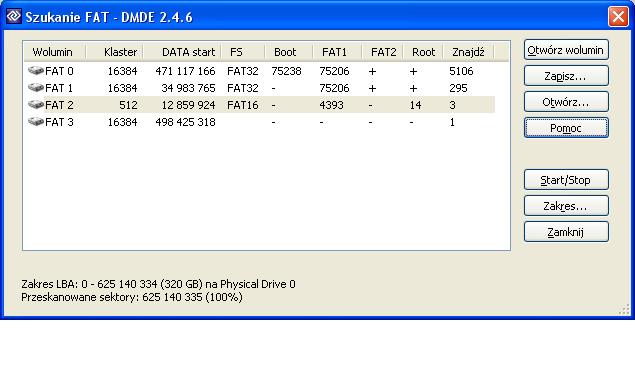The image size is (635, 384).
Task: Click DATA start value 12 859 924
Action: point(188,105)
